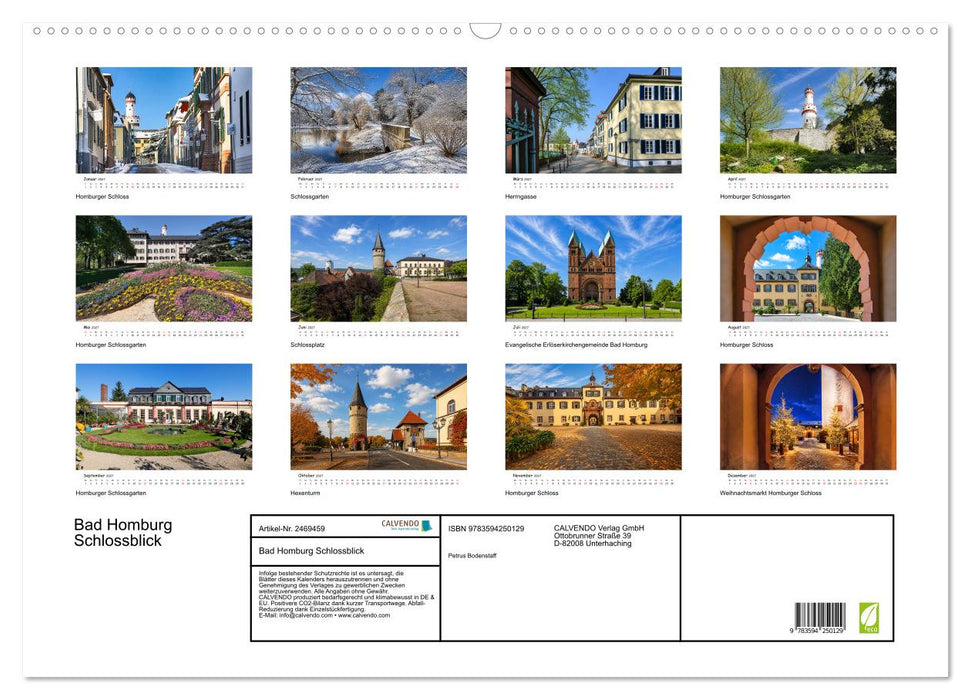
Task: Click 'Artikel-Nr. 2469459' text
Action: coord(292,529)
